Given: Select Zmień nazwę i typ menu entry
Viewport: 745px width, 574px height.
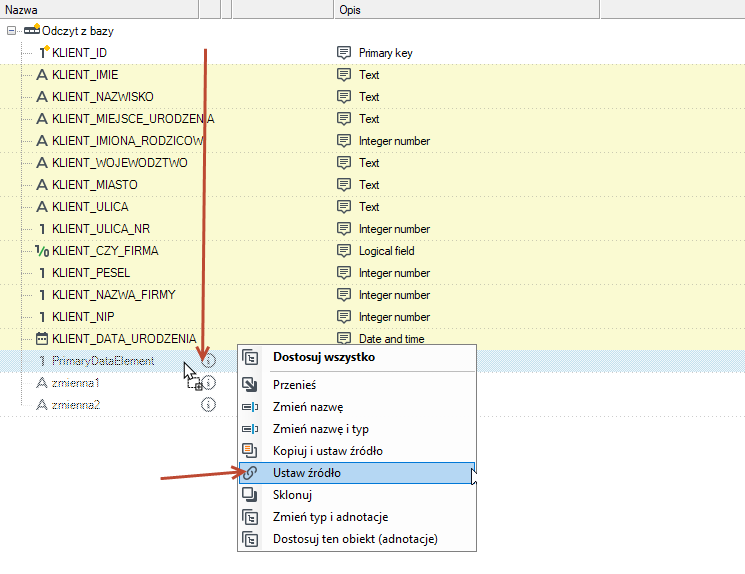Looking at the screenshot, I should pyautogui.click(x=357, y=429).
